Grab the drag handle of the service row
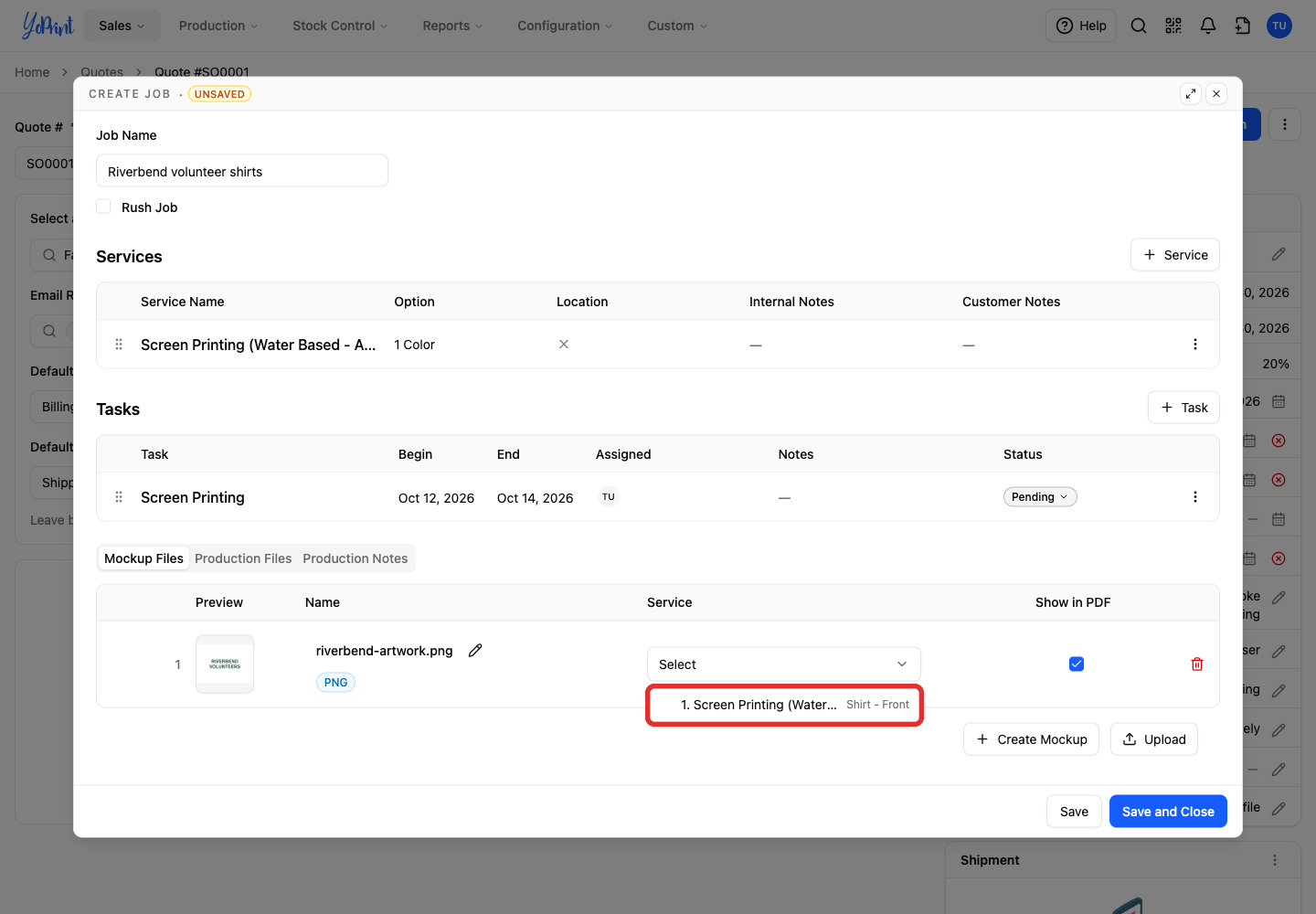Image resolution: width=1316 pixels, height=914 pixels. [119, 345]
